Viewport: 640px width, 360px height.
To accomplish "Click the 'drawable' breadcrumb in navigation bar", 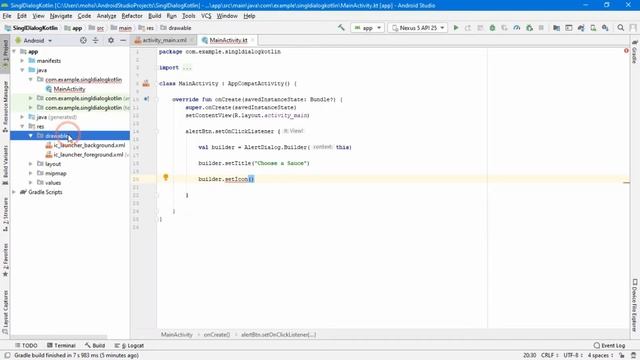I will (176, 28).
